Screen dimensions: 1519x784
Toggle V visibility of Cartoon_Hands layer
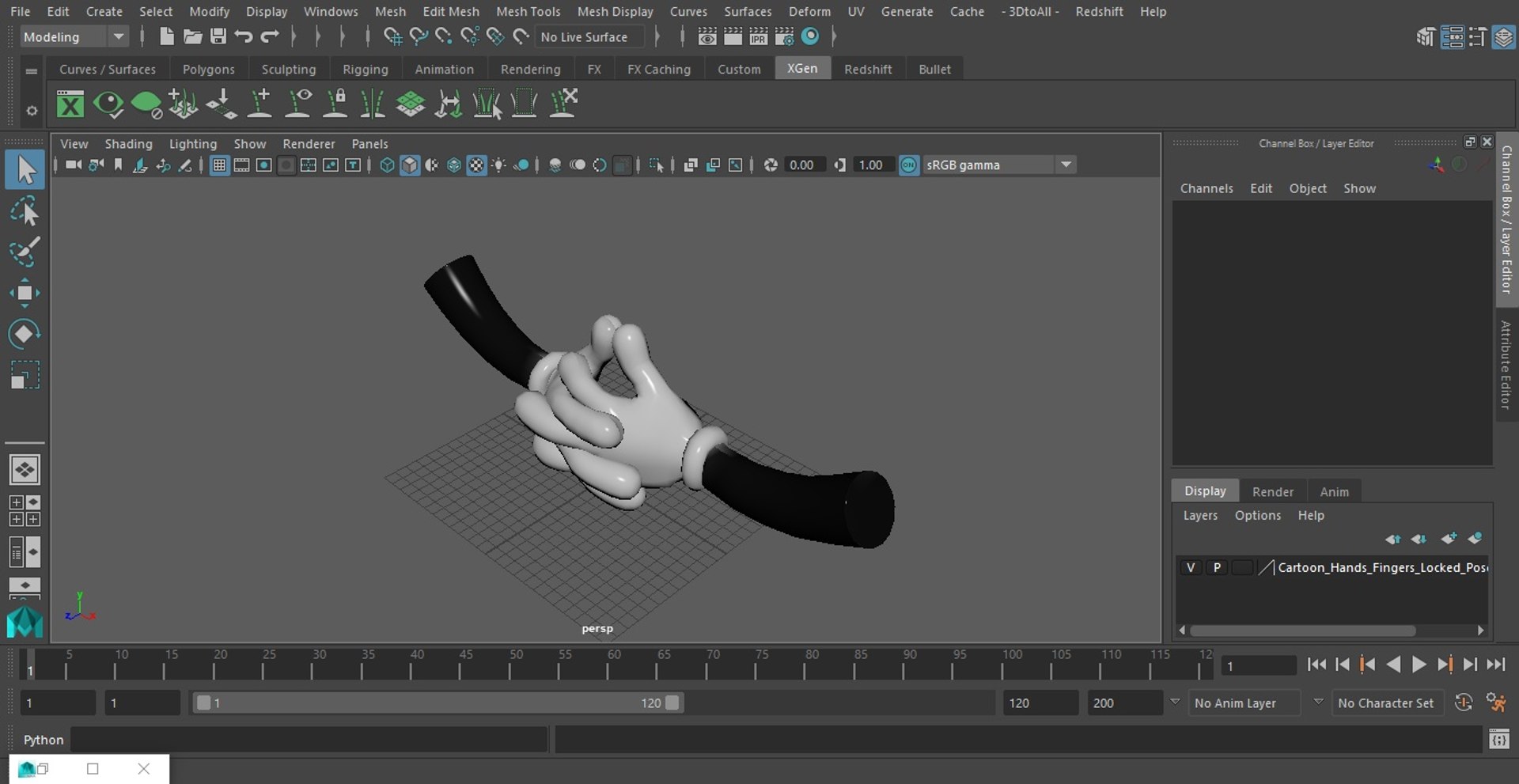pos(1191,567)
